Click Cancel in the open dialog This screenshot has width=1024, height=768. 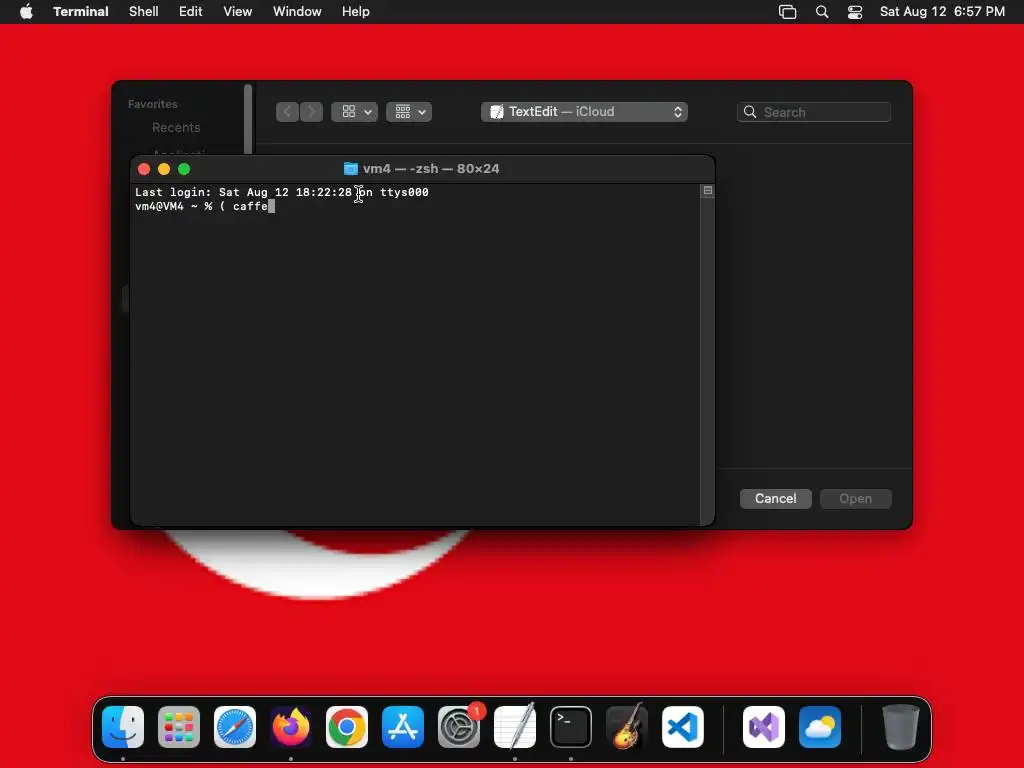(776, 499)
